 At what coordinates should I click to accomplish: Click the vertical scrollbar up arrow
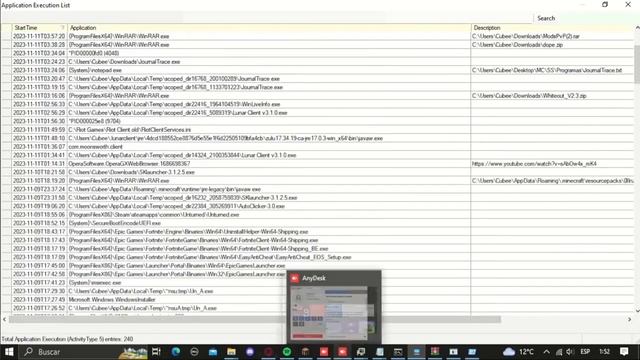(x=637, y=28)
